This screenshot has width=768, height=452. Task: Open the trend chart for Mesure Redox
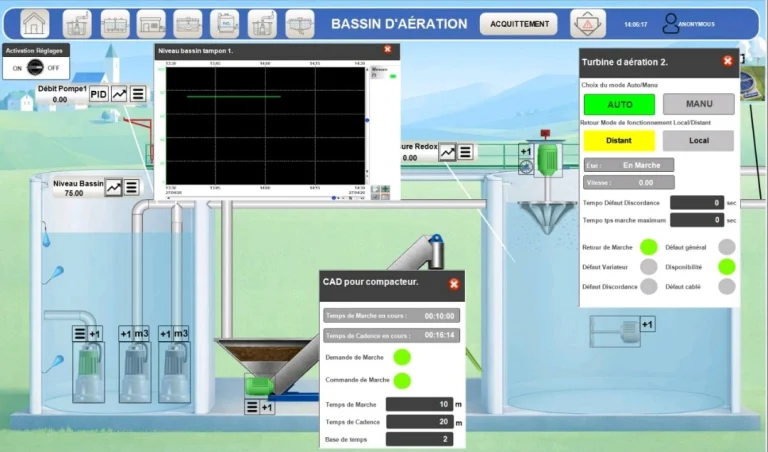447,152
